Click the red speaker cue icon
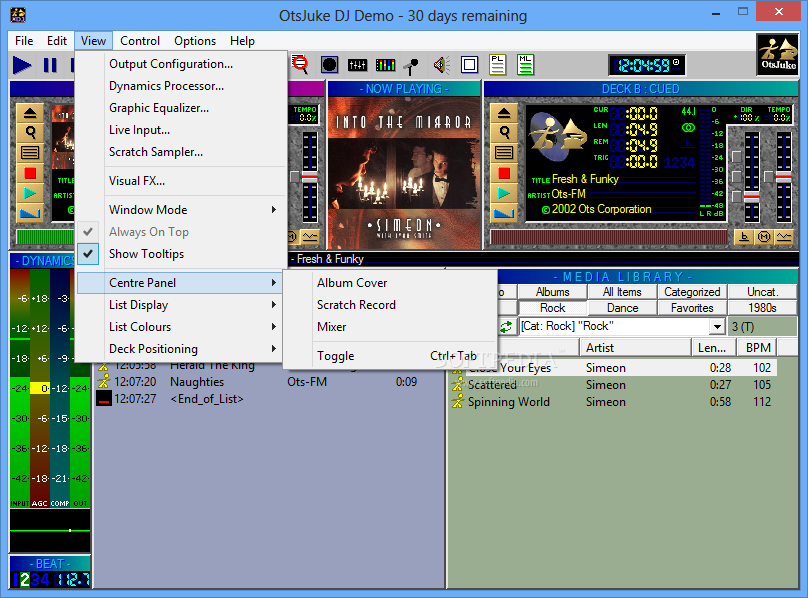 tap(441, 65)
